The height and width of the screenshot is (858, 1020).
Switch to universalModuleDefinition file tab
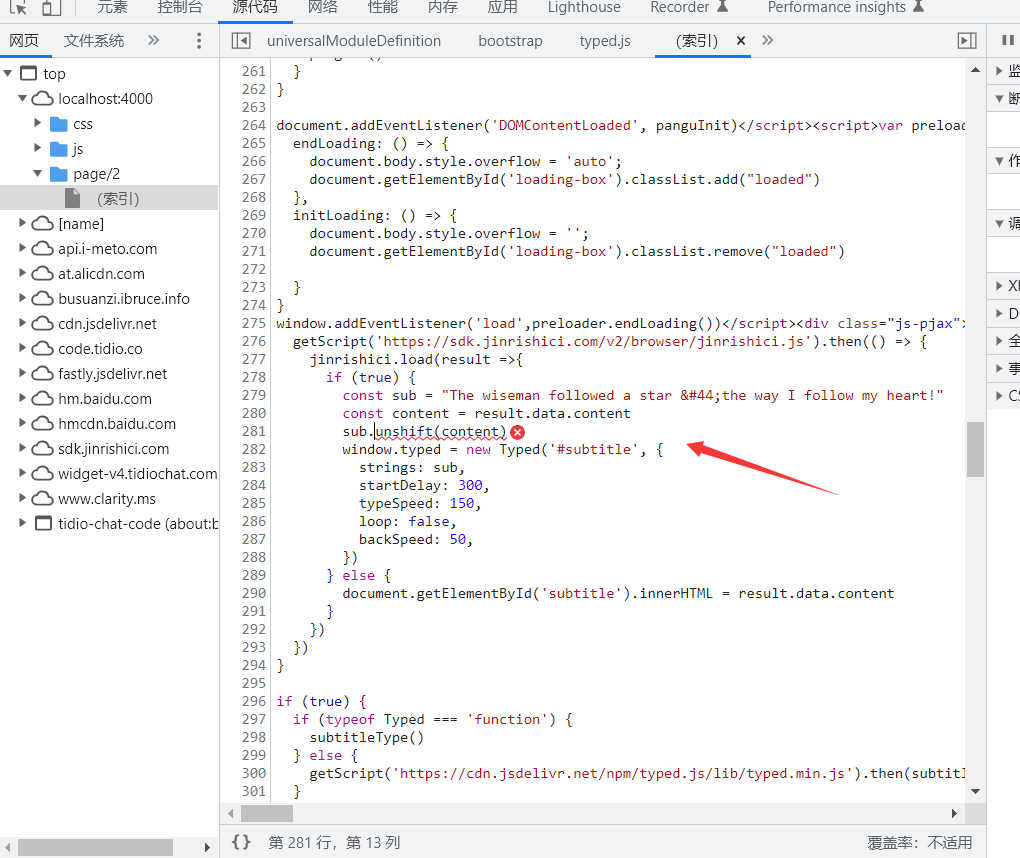(354, 41)
